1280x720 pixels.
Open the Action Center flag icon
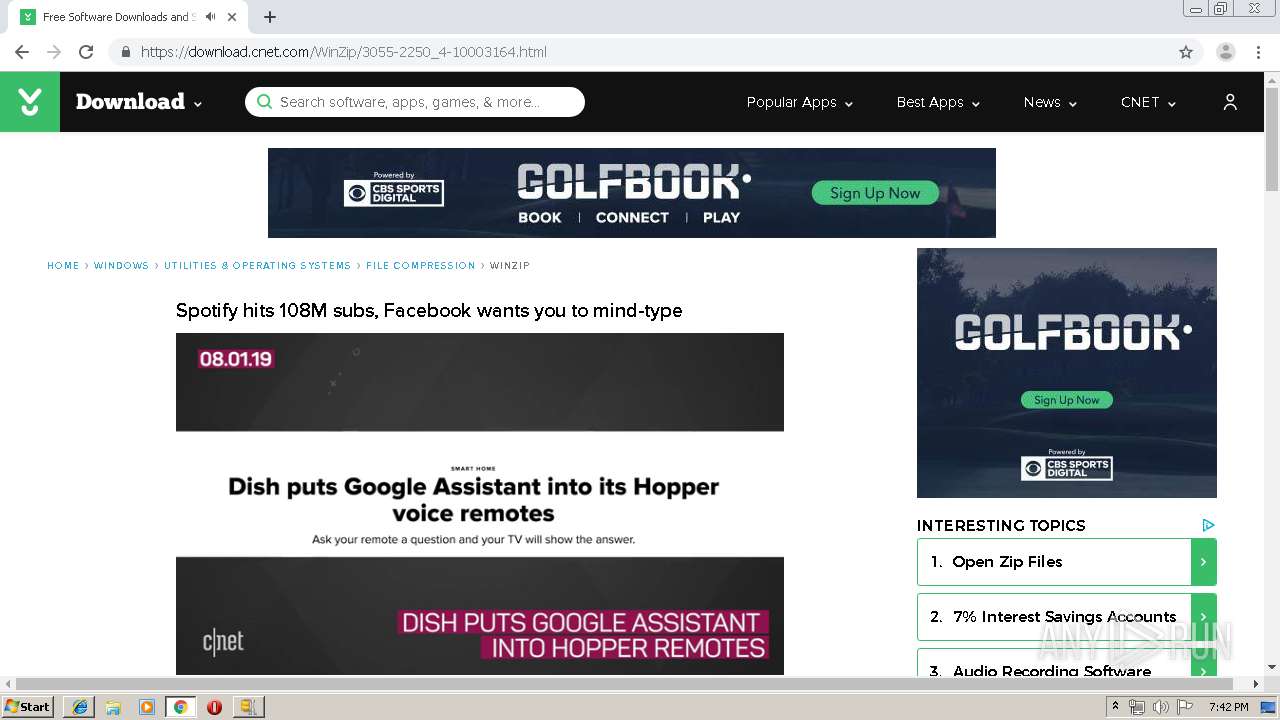pos(1185,707)
